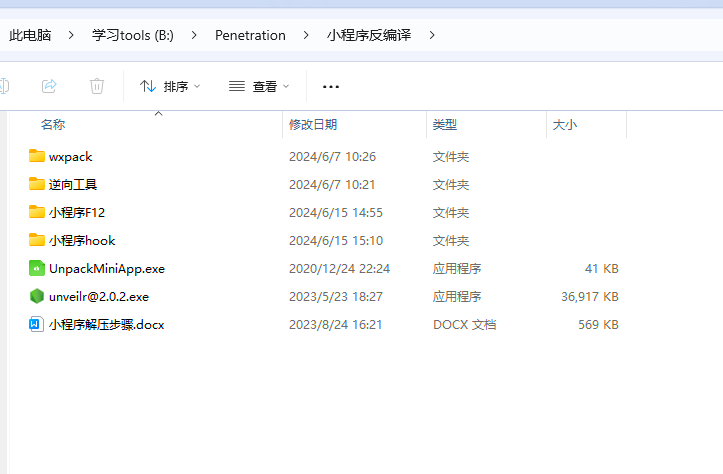Go to 此电脑 in address bar
Image resolution: width=723 pixels, height=474 pixels.
30,35
